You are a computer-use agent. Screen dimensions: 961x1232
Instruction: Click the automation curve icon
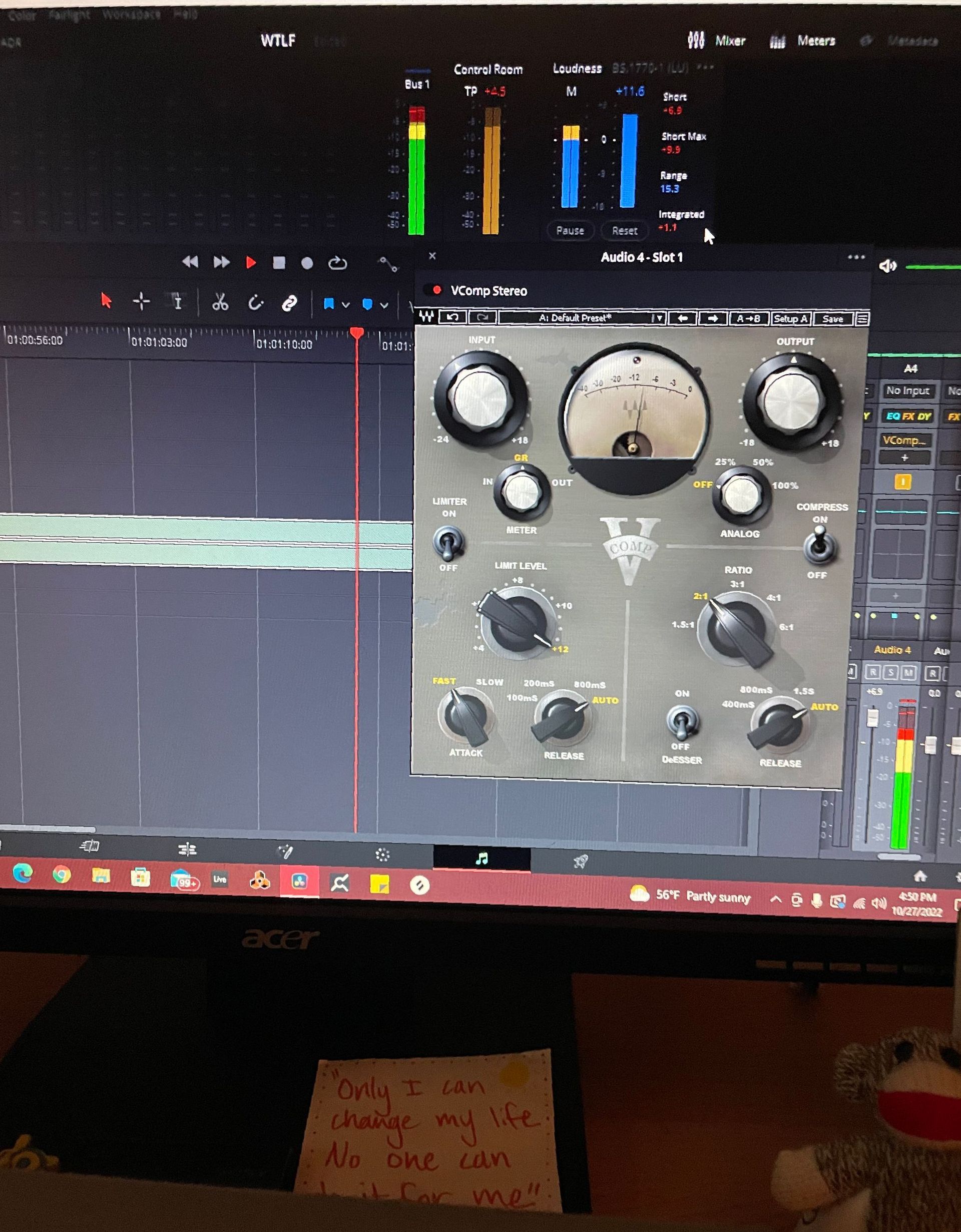coord(388,263)
